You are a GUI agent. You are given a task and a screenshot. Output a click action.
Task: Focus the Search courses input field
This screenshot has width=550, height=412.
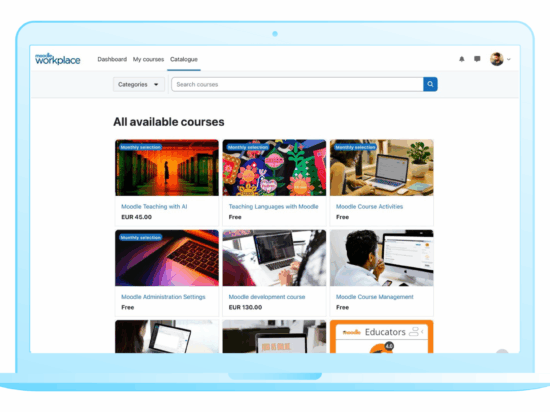pos(297,84)
